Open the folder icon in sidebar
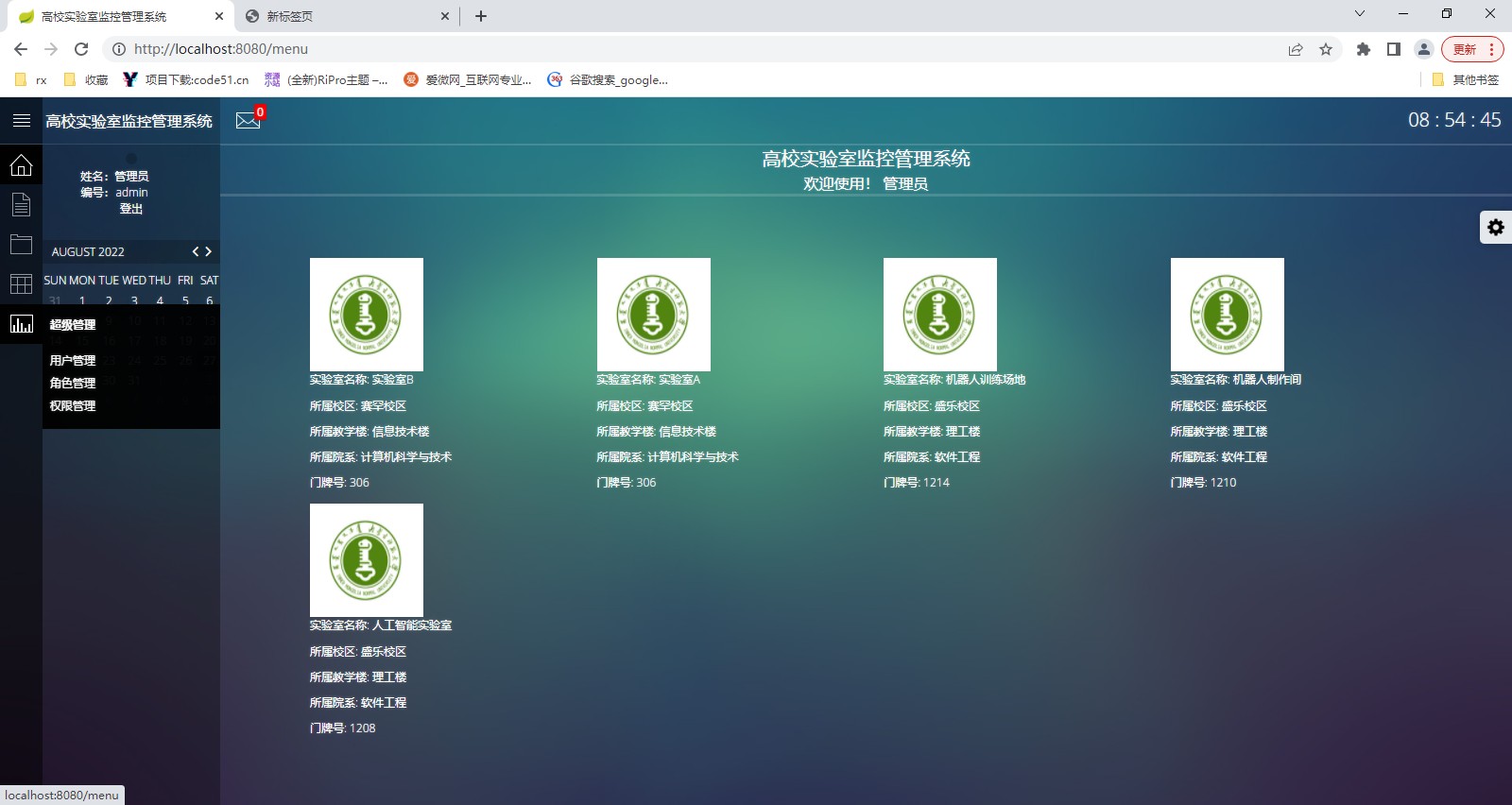 tap(21, 245)
